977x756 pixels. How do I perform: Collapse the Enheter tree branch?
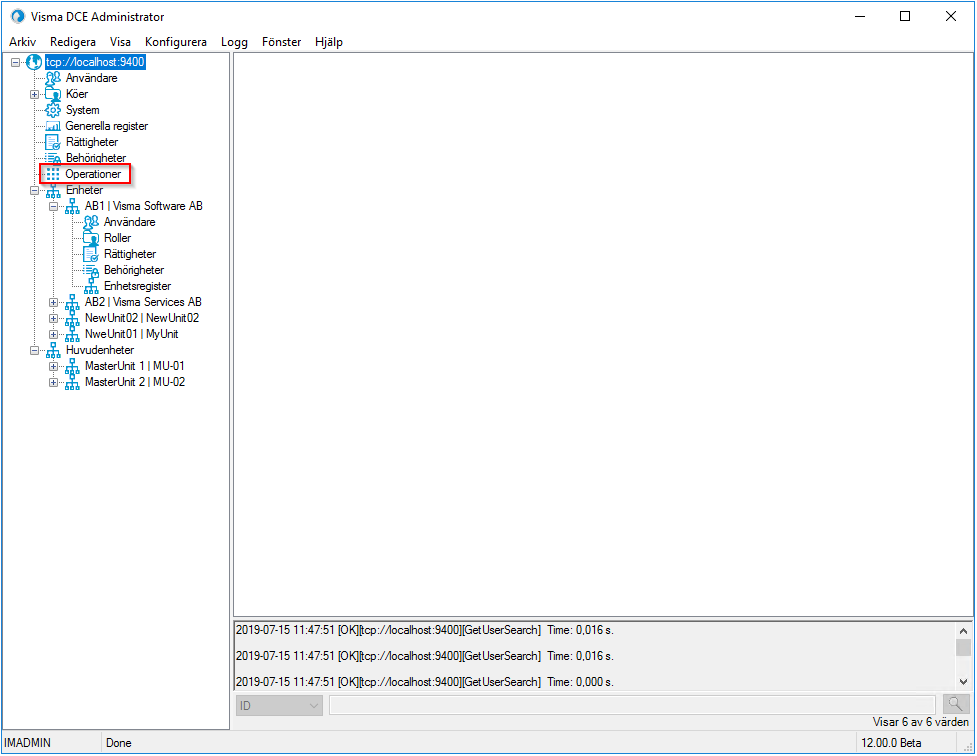point(33,190)
